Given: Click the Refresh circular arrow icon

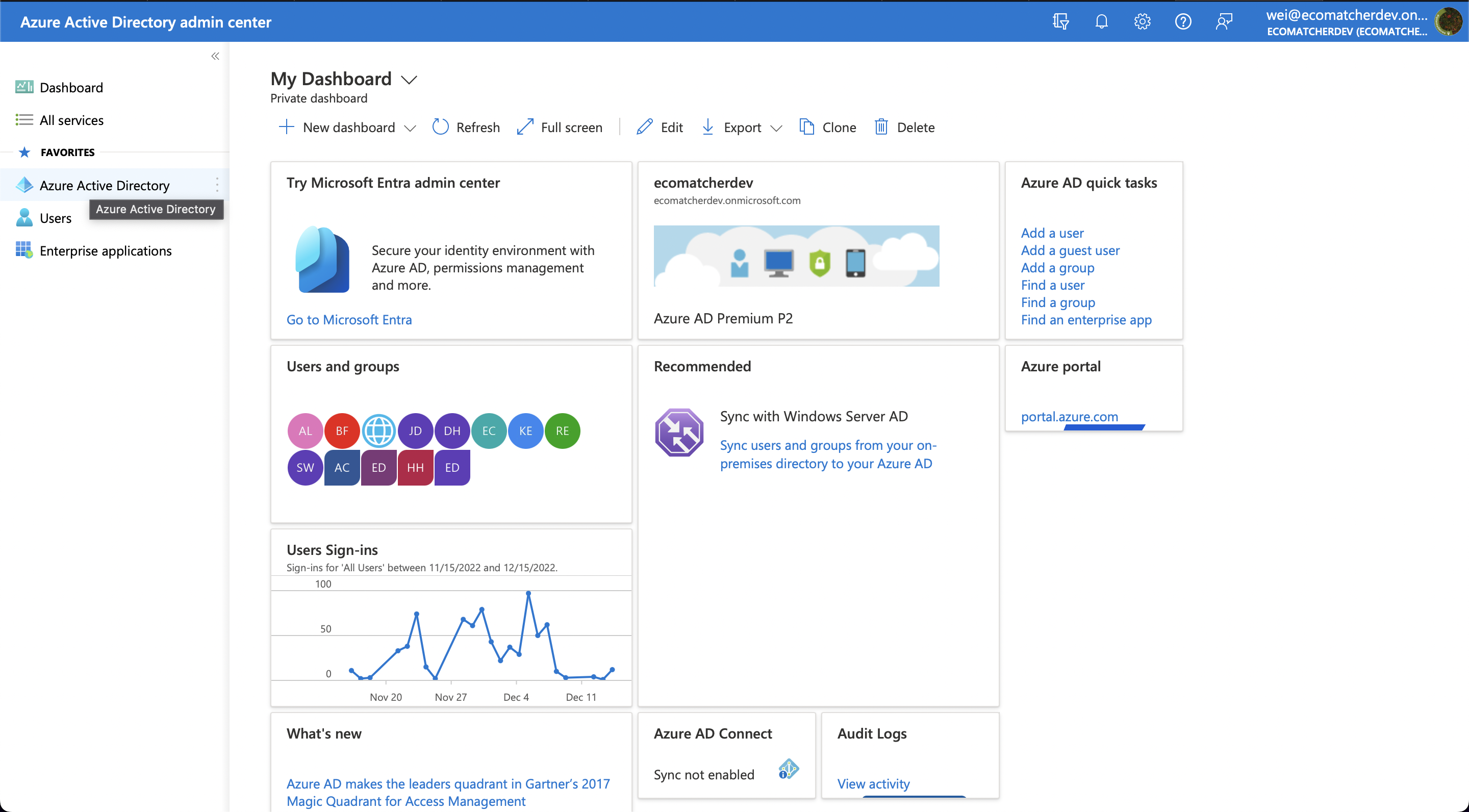Looking at the screenshot, I should coord(440,126).
